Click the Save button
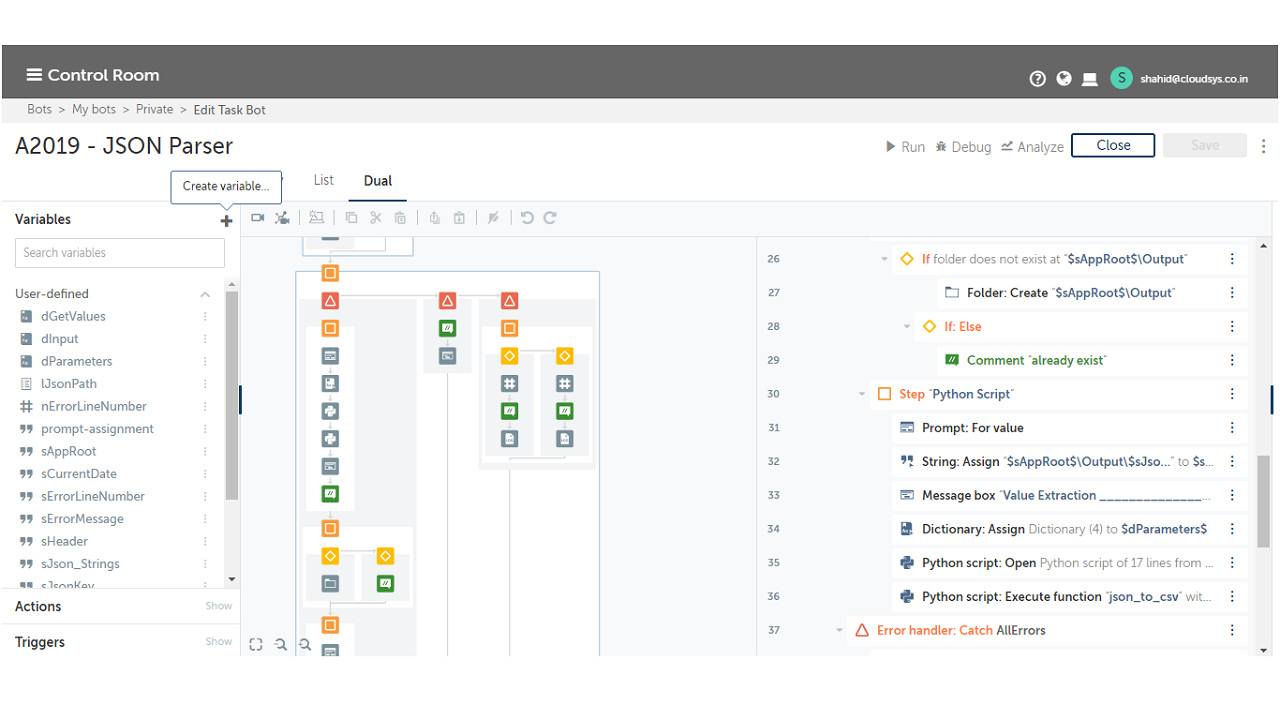 tap(1205, 146)
